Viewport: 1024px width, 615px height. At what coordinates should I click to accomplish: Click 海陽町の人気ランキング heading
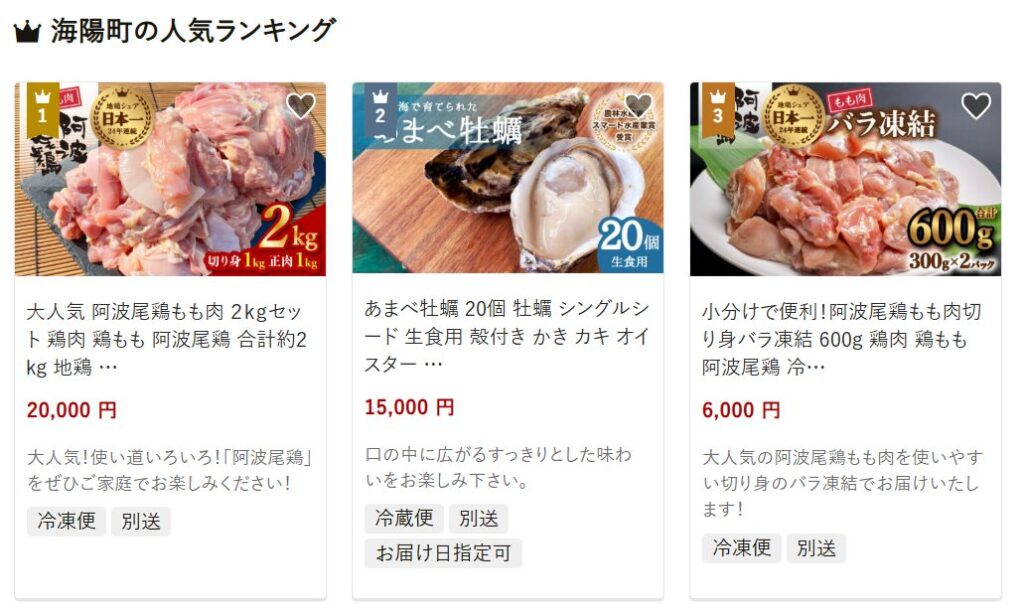(x=193, y=31)
